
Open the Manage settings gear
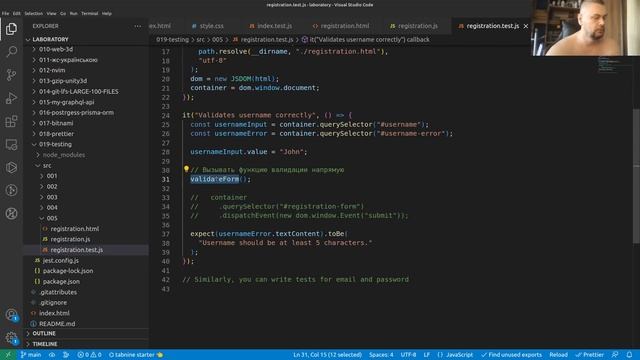click(x=11, y=338)
